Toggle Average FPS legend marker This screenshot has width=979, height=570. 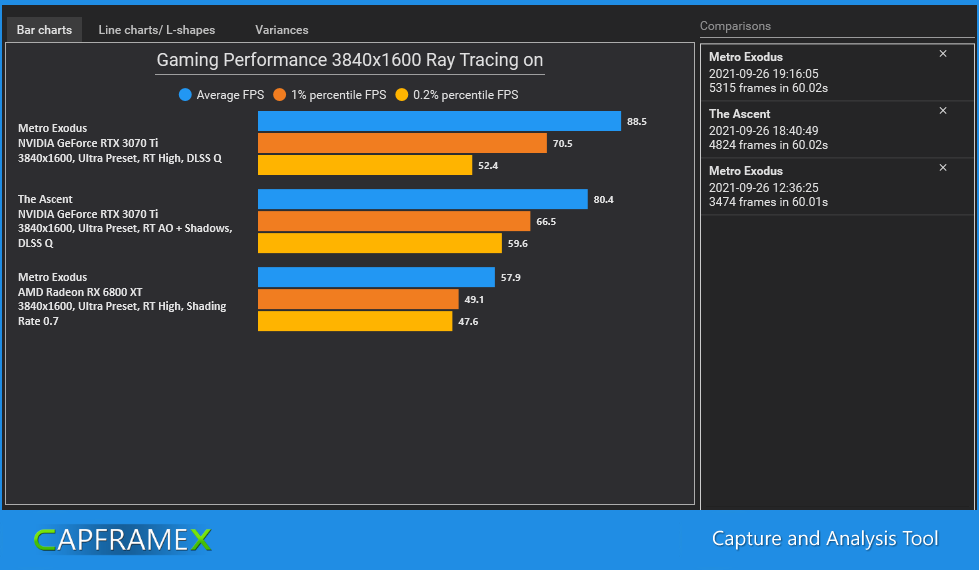tap(185, 95)
